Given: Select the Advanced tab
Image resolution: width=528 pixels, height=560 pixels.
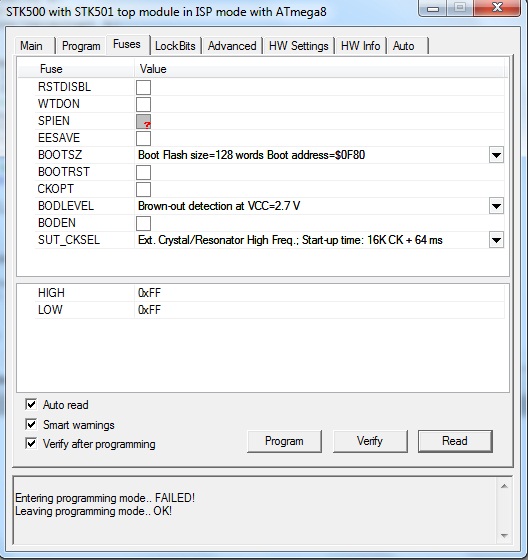Looking at the screenshot, I should [x=232, y=46].
